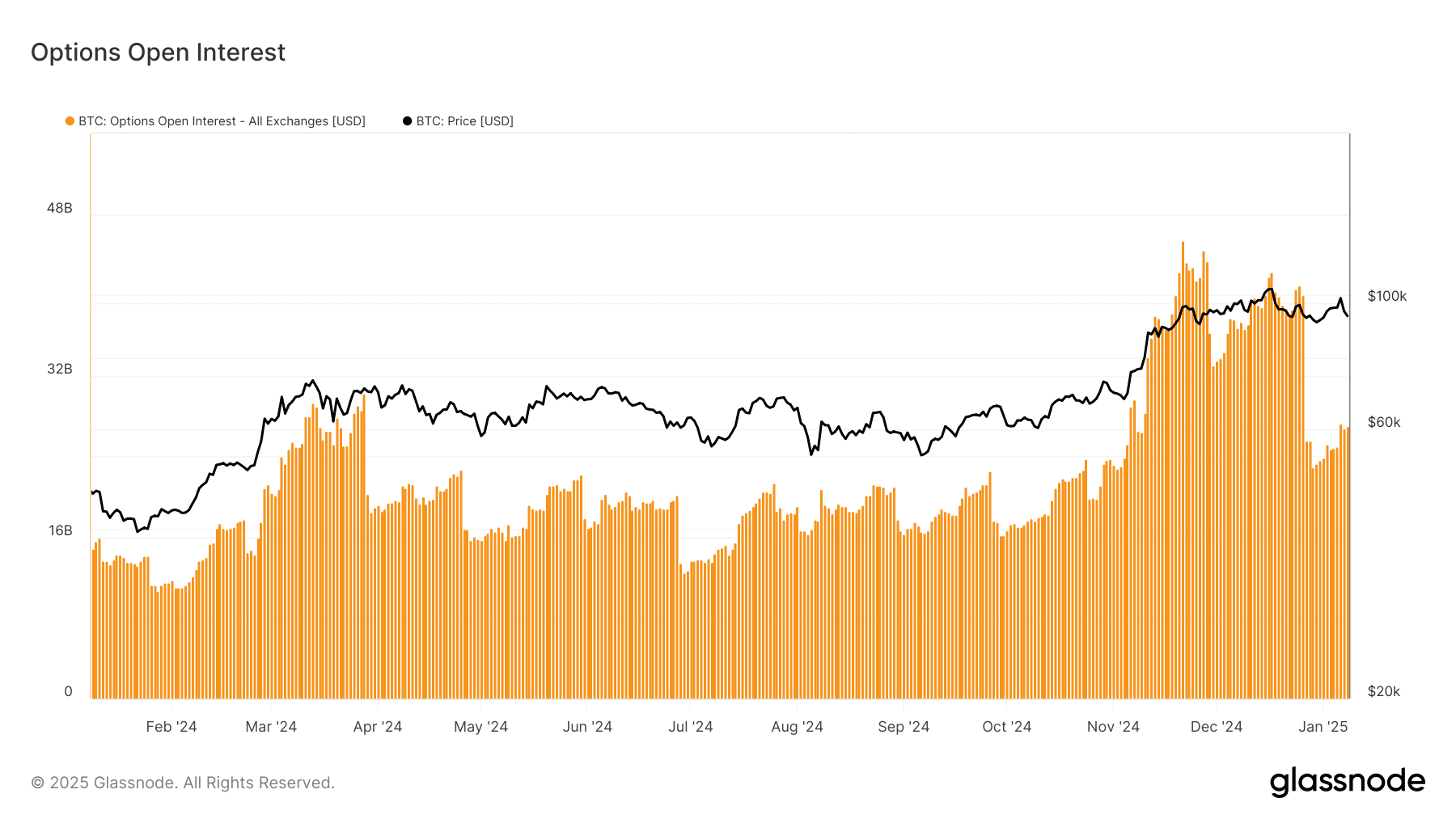Click the $20k price axis label
The image size is (1456, 819).
point(1383,691)
